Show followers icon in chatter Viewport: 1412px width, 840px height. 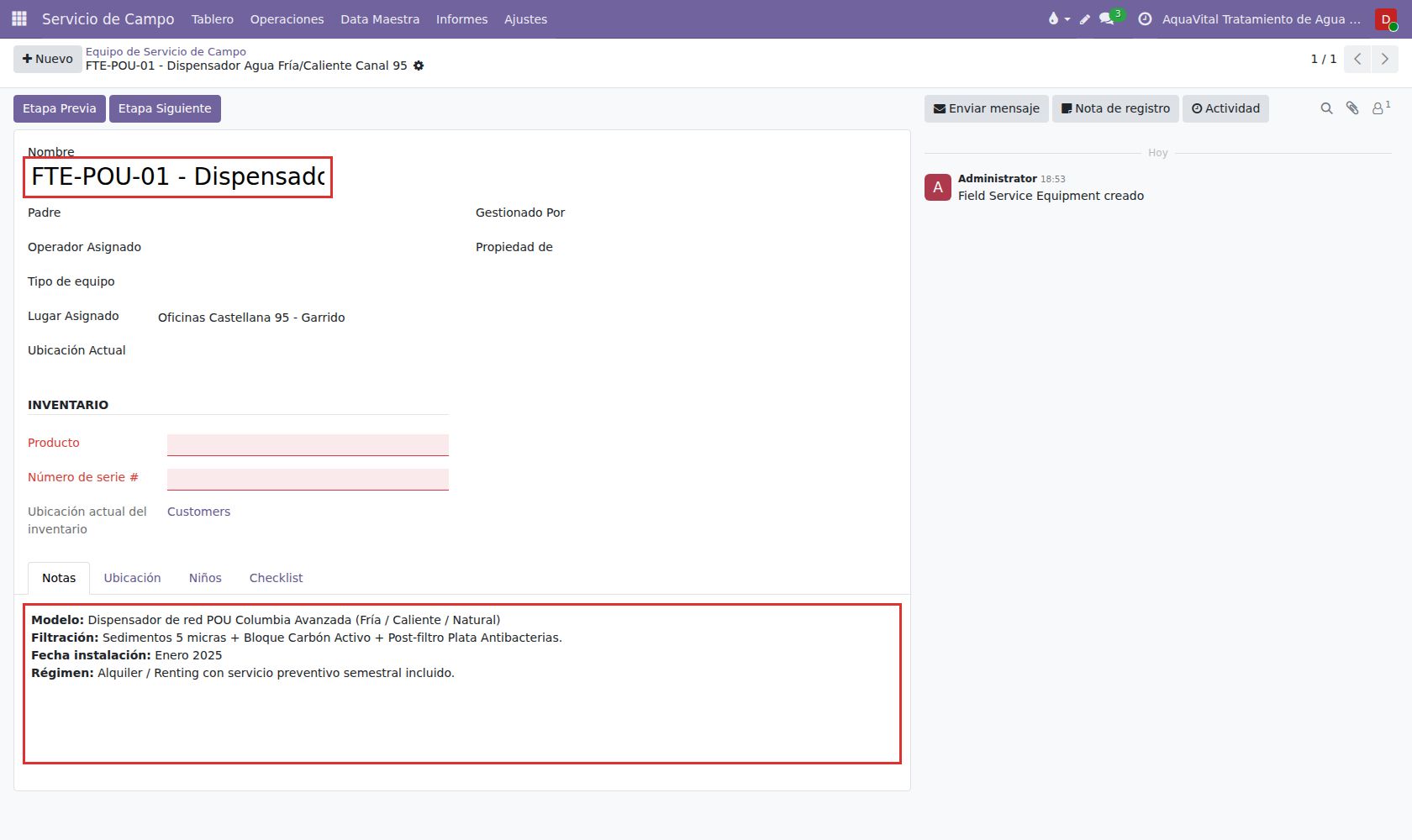coord(1381,108)
